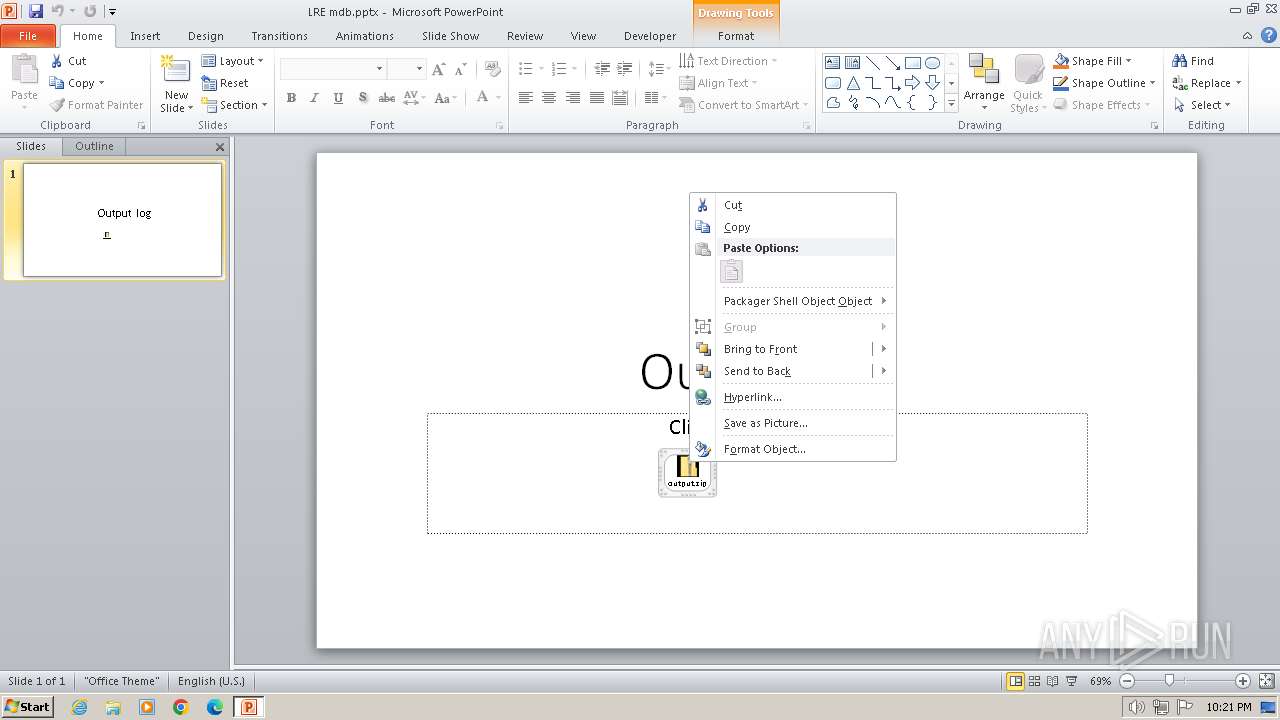
Task: Center the paragraph text
Action: [549, 98]
